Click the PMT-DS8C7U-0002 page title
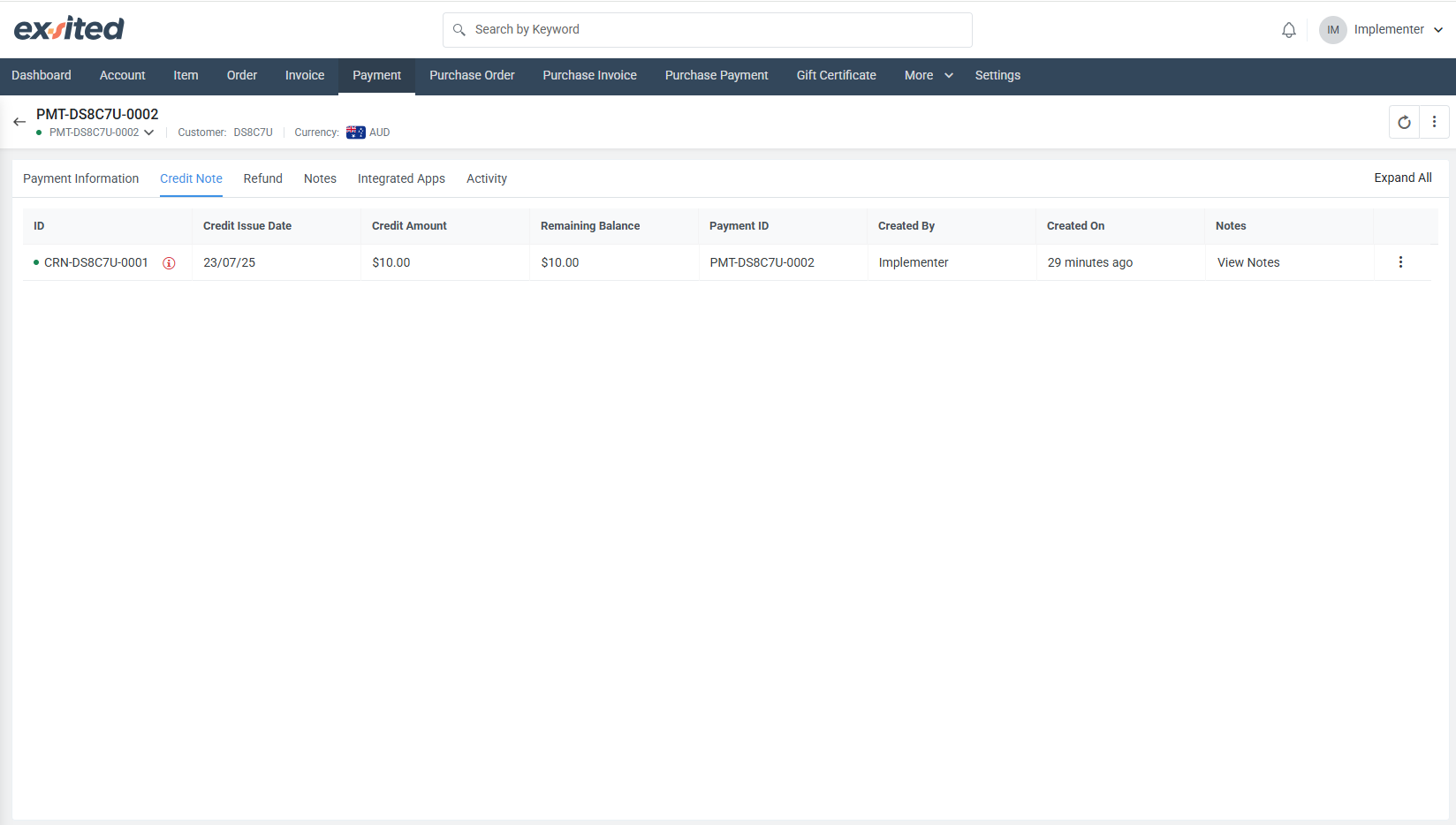The width and height of the screenshot is (1456, 825). point(97,114)
